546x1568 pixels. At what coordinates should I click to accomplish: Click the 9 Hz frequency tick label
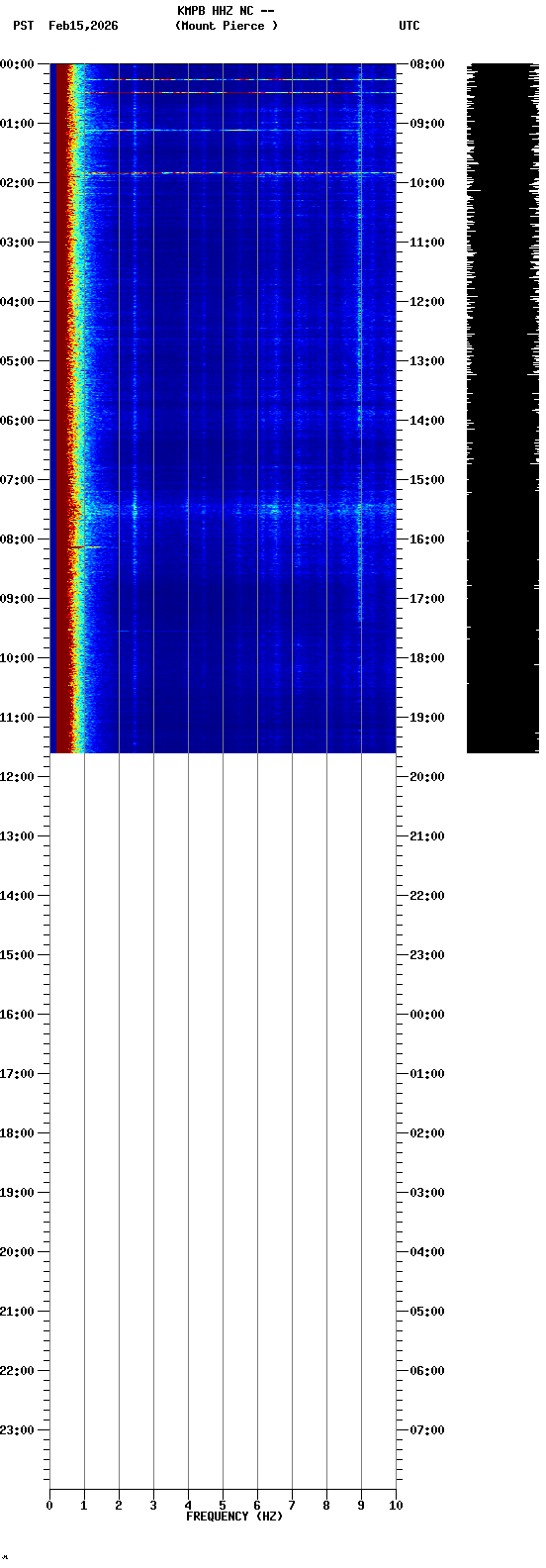click(361, 1506)
